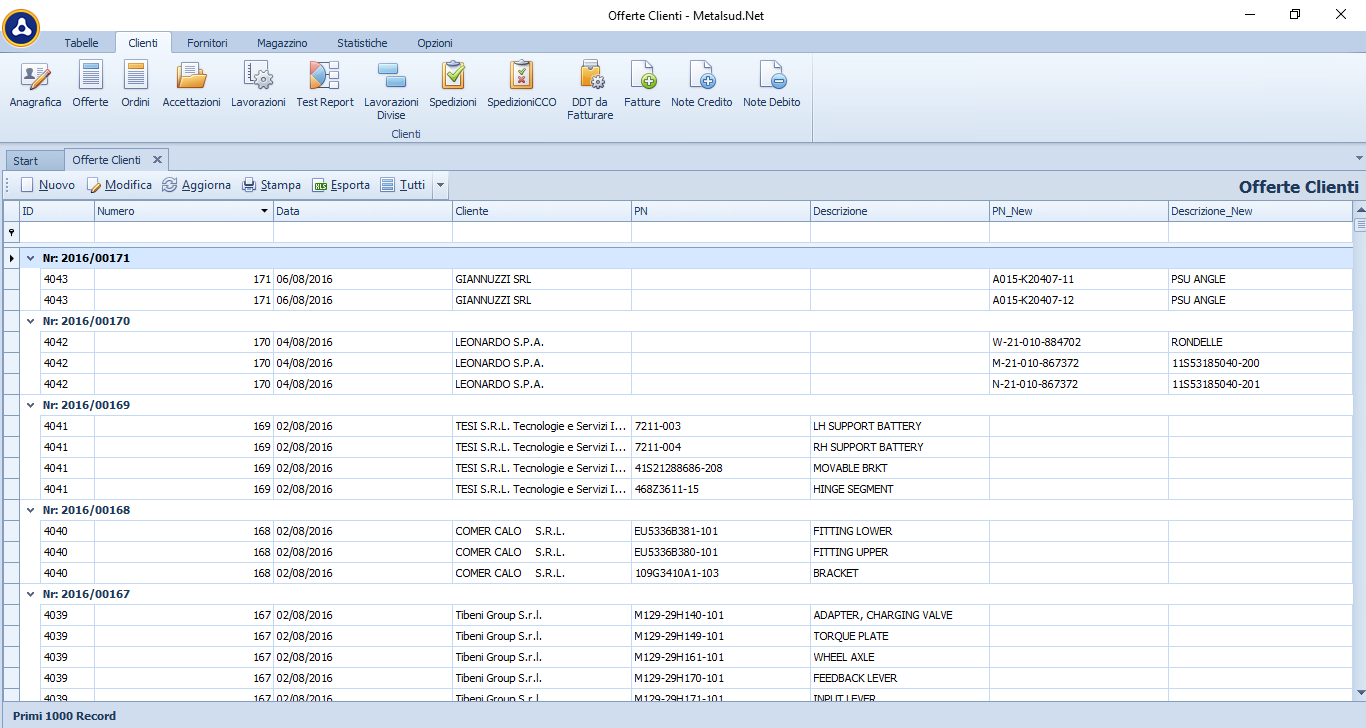
Task: Open the Anagrafica customer registry icon
Action: click(x=35, y=85)
